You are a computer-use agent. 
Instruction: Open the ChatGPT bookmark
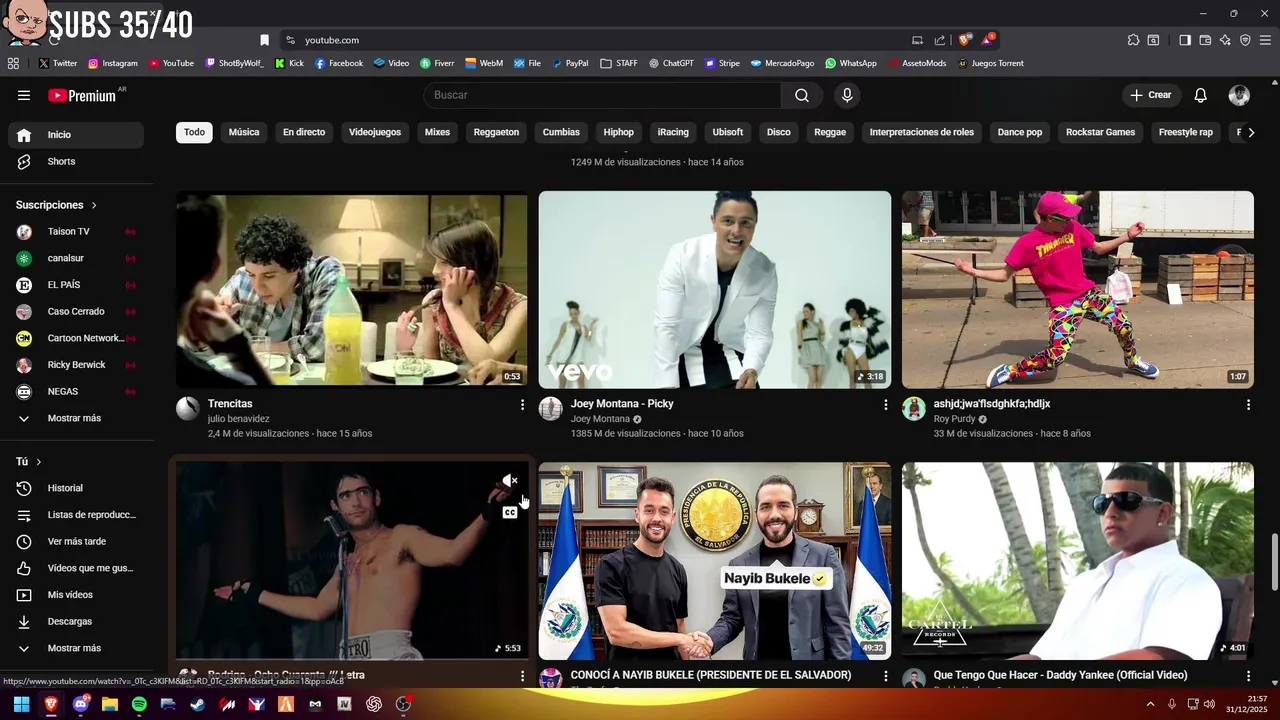tap(670, 63)
